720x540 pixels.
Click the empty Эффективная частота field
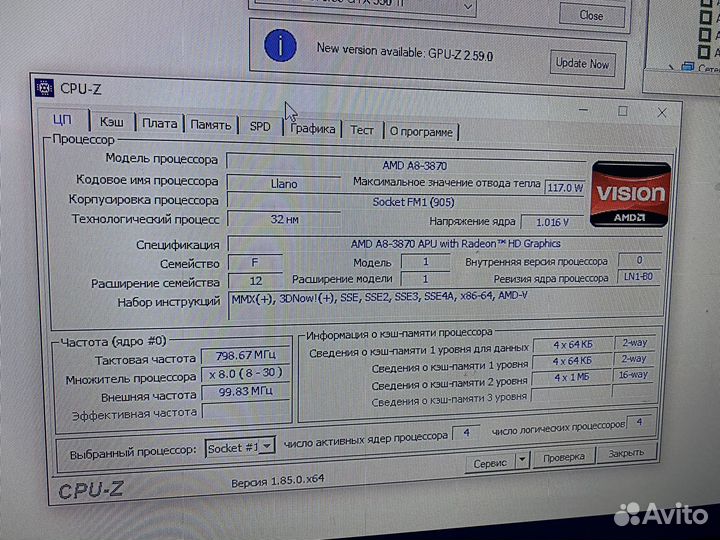tap(246, 410)
